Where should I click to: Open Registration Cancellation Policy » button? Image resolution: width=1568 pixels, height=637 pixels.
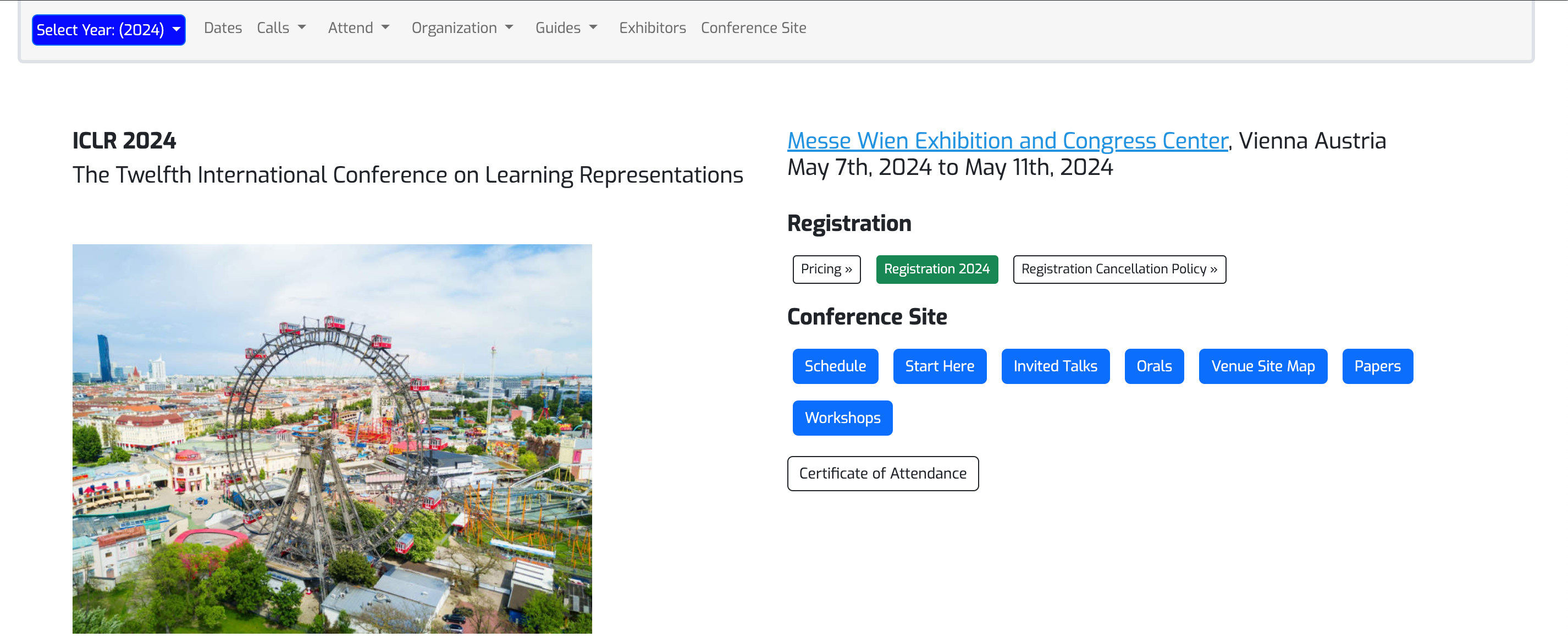click(x=1119, y=269)
